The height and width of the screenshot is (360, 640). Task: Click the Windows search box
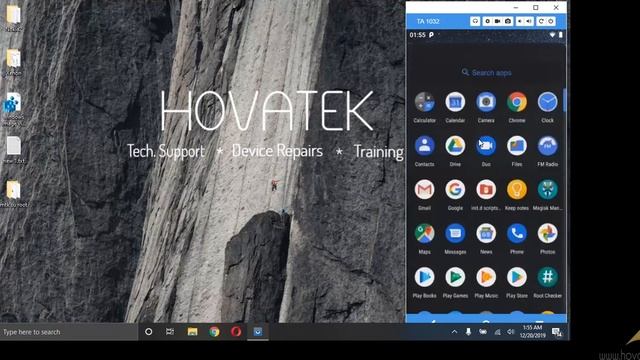[x=69, y=332]
